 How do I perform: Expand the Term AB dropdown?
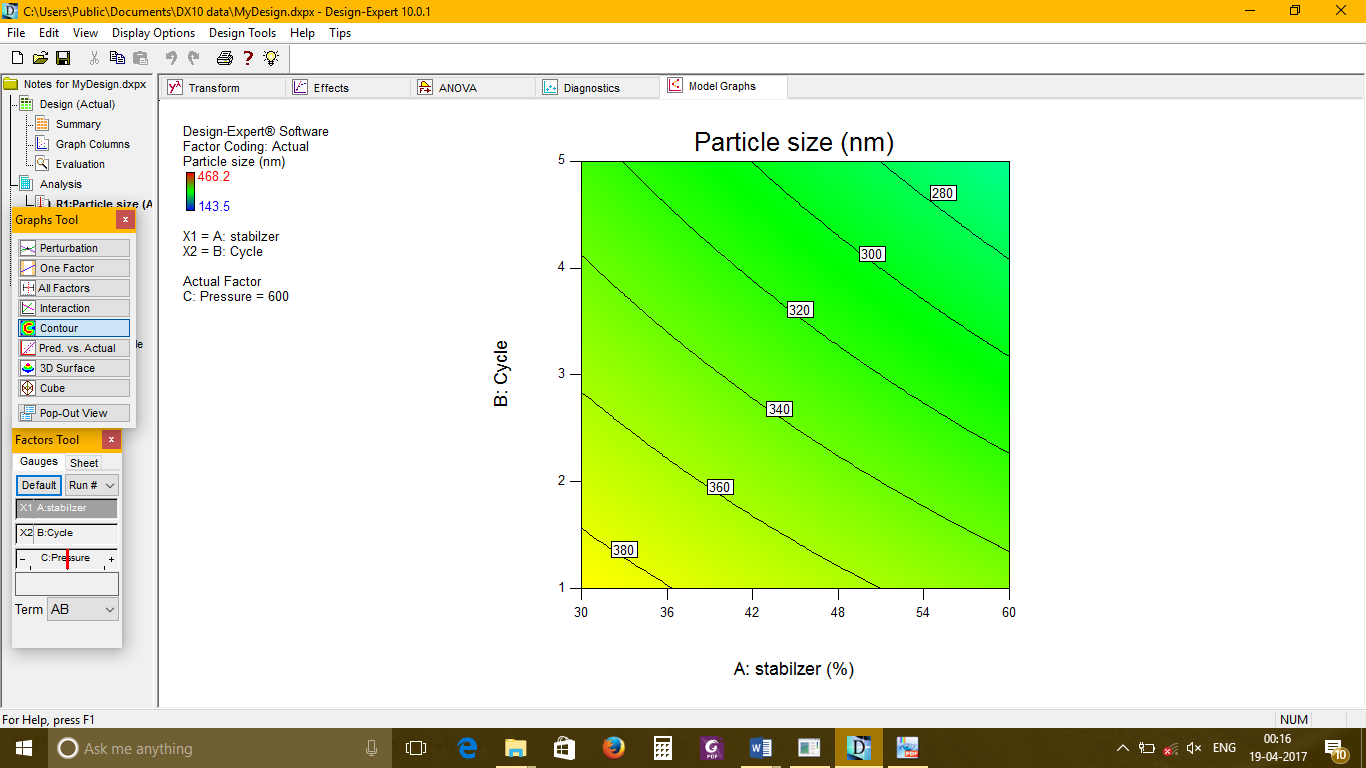click(83, 609)
